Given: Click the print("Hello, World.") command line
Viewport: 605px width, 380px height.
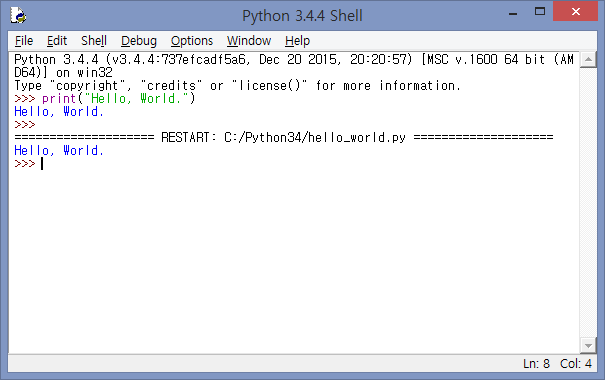Looking at the screenshot, I should (x=105, y=98).
